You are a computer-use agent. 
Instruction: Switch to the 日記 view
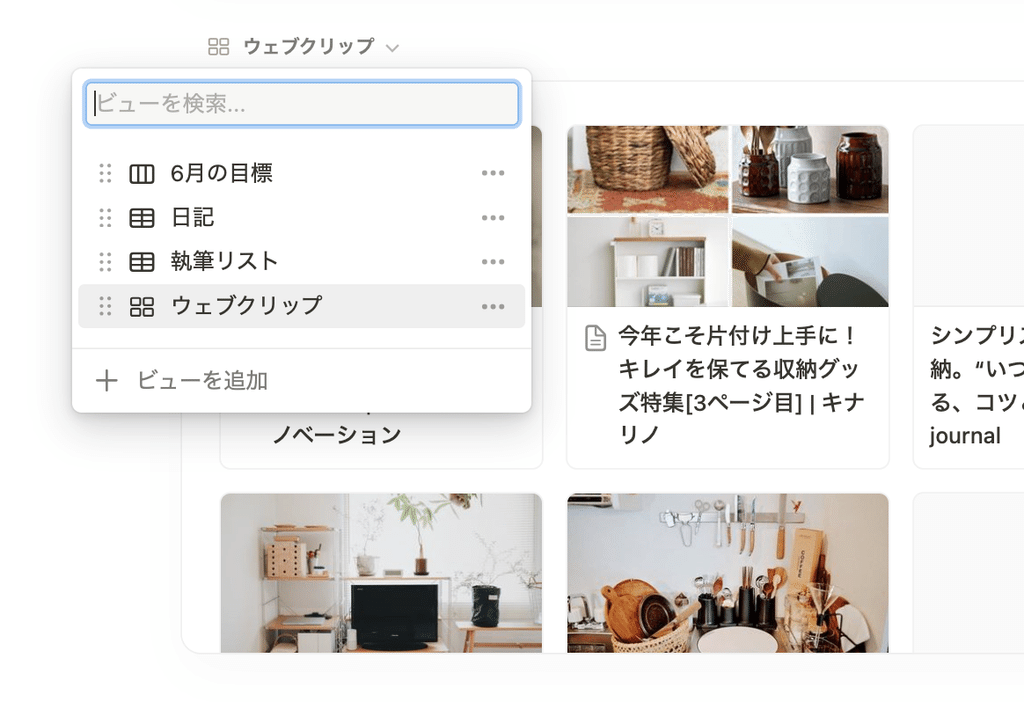(x=302, y=217)
